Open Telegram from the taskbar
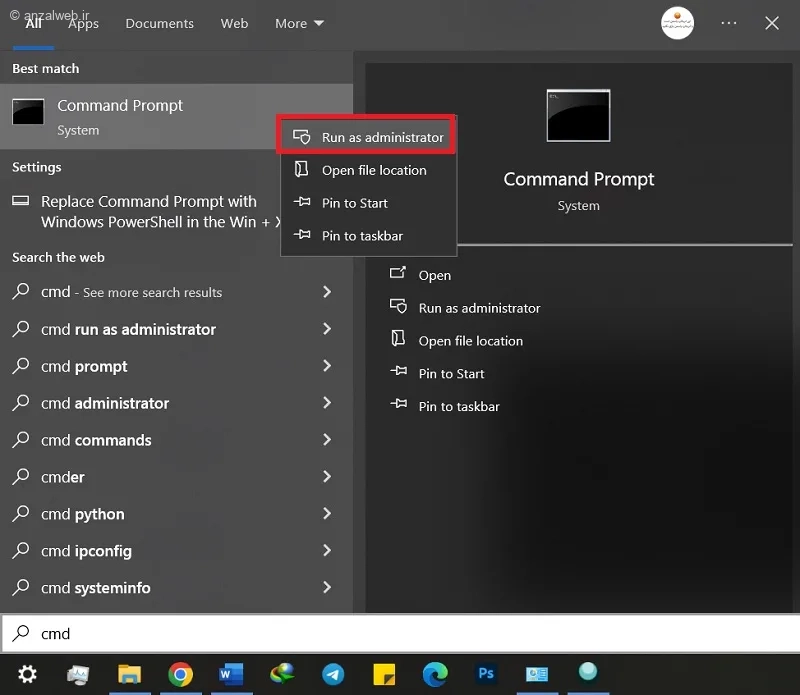 tap(333, 675)
